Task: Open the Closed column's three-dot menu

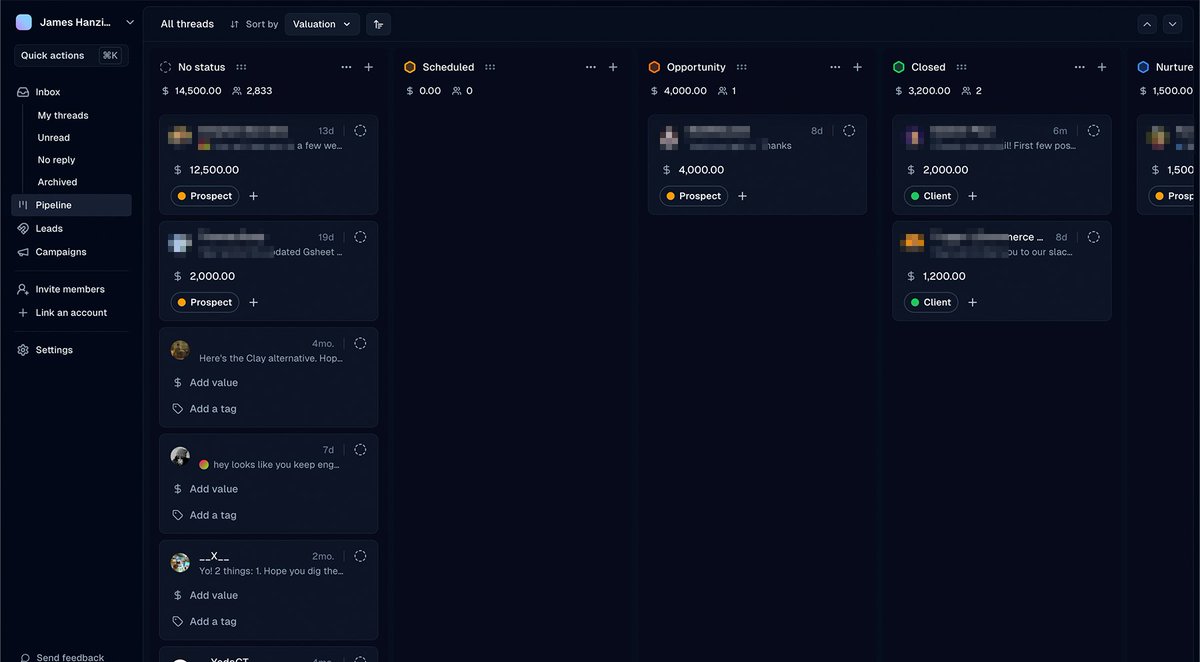Action: (x=1079, y=66)
